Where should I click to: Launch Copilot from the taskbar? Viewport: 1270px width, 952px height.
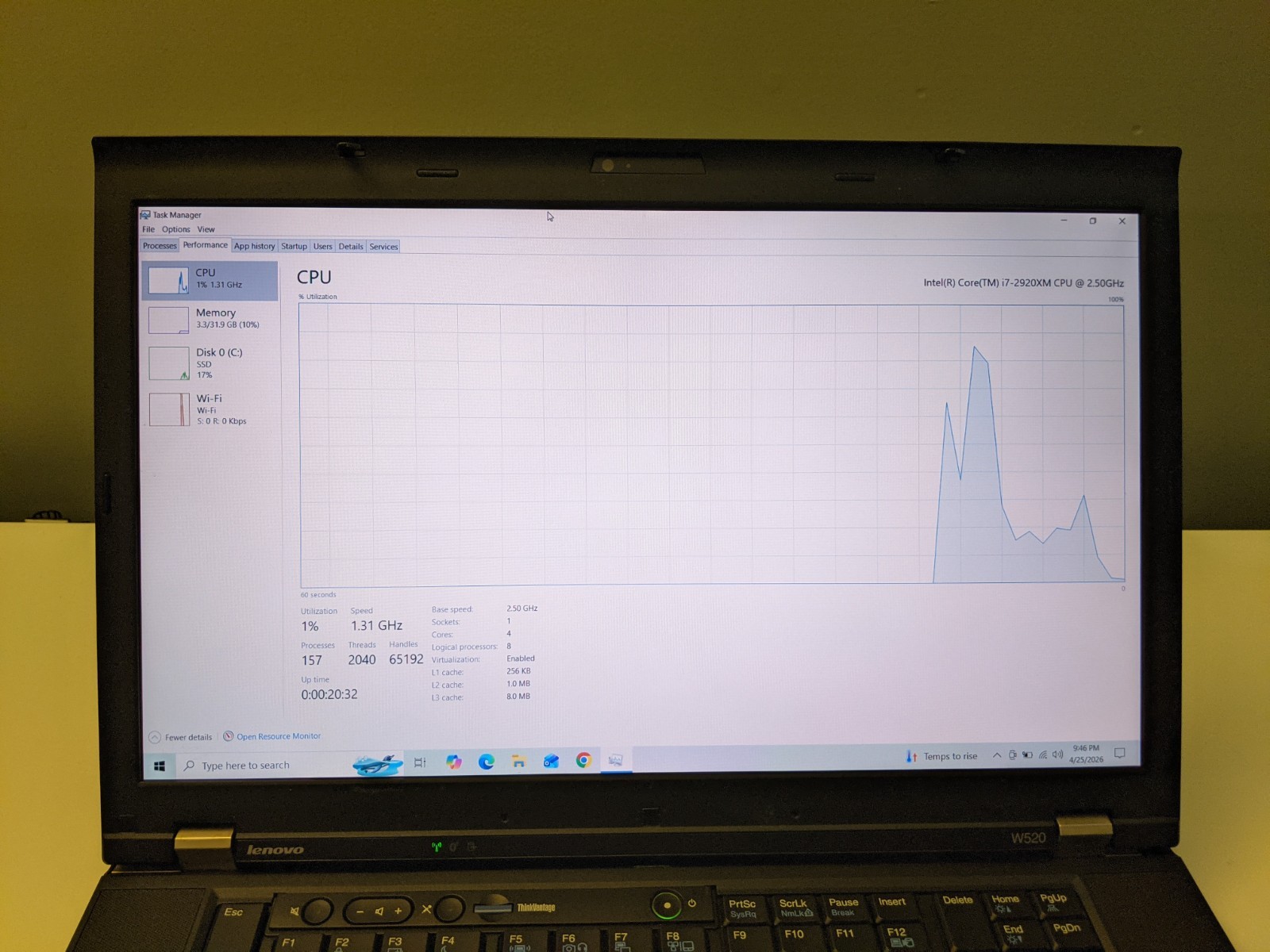click(453, 762)
